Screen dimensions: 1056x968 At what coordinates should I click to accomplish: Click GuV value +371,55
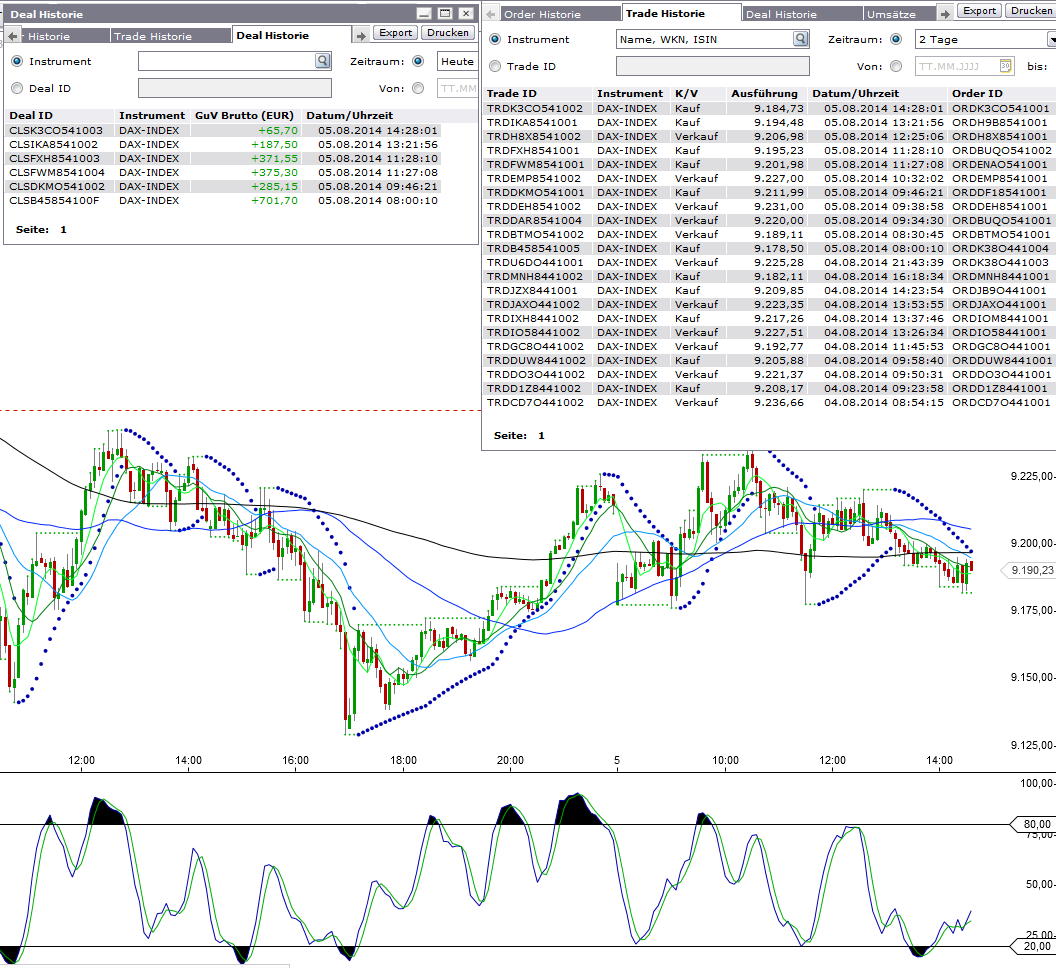[x=274, y=158]
